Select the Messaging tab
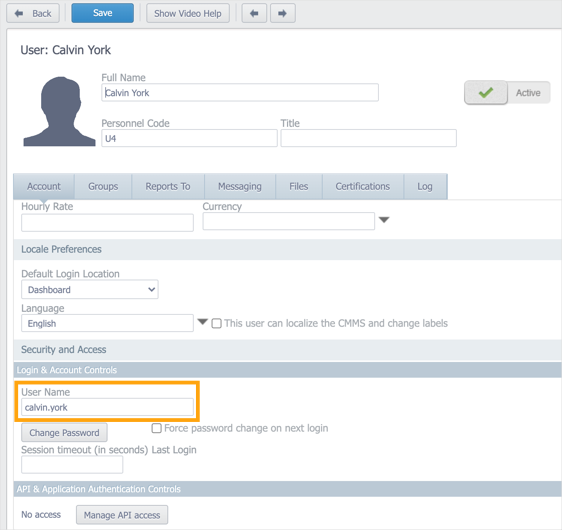562x530 pixels. tap(240, 186)
